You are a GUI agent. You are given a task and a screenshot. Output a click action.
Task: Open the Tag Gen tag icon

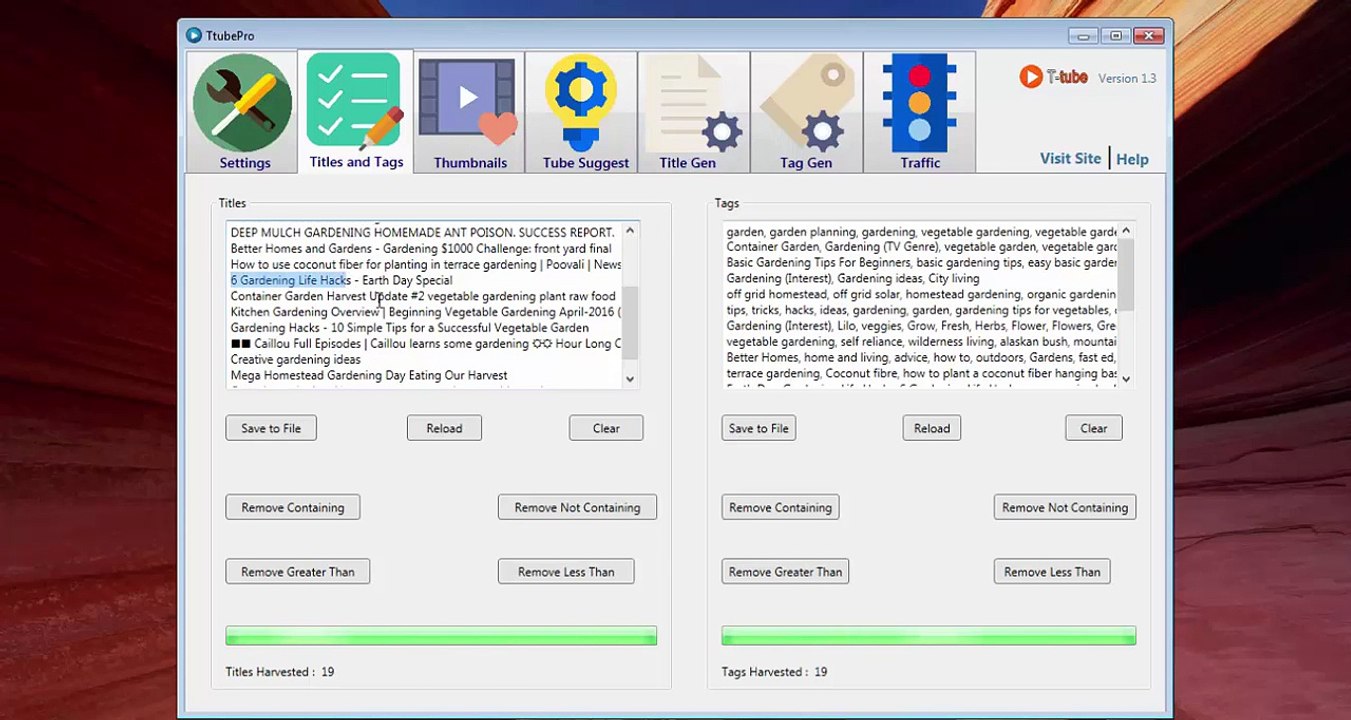[807, 103]
